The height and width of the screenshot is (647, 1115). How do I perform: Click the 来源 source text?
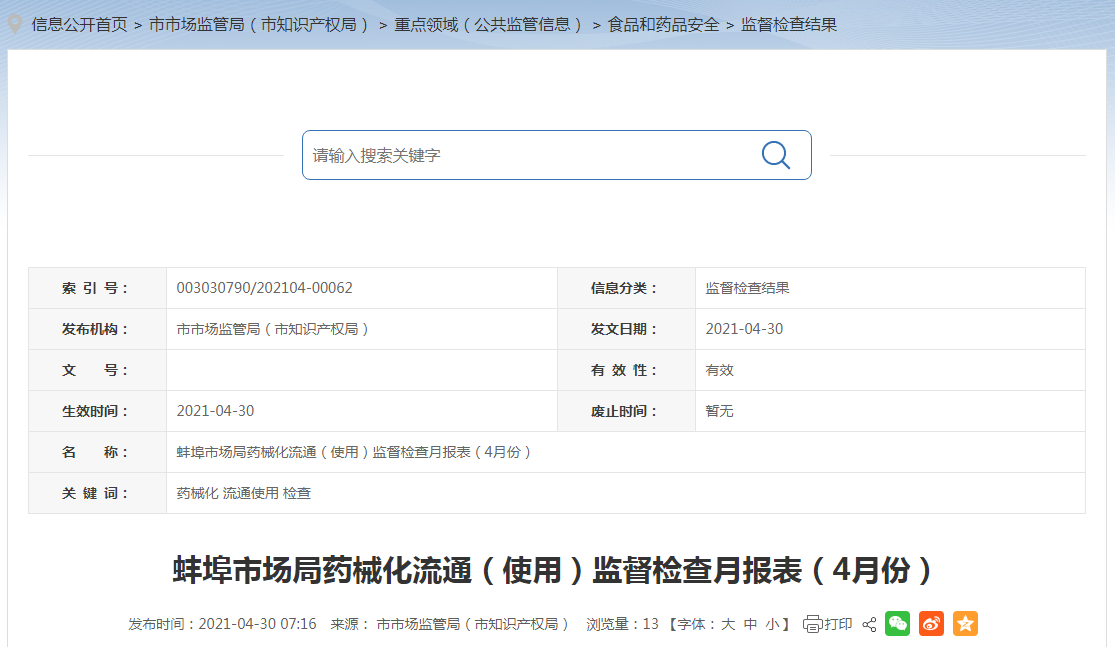[x=449, y=624]
